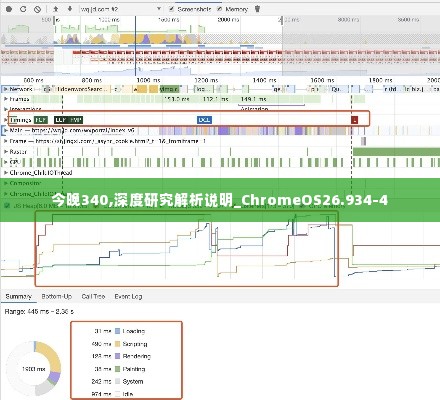The width and height of the screenshot is (440, 400).
Task: Select the LCP timing marker
Action: (x=61, y=120)
